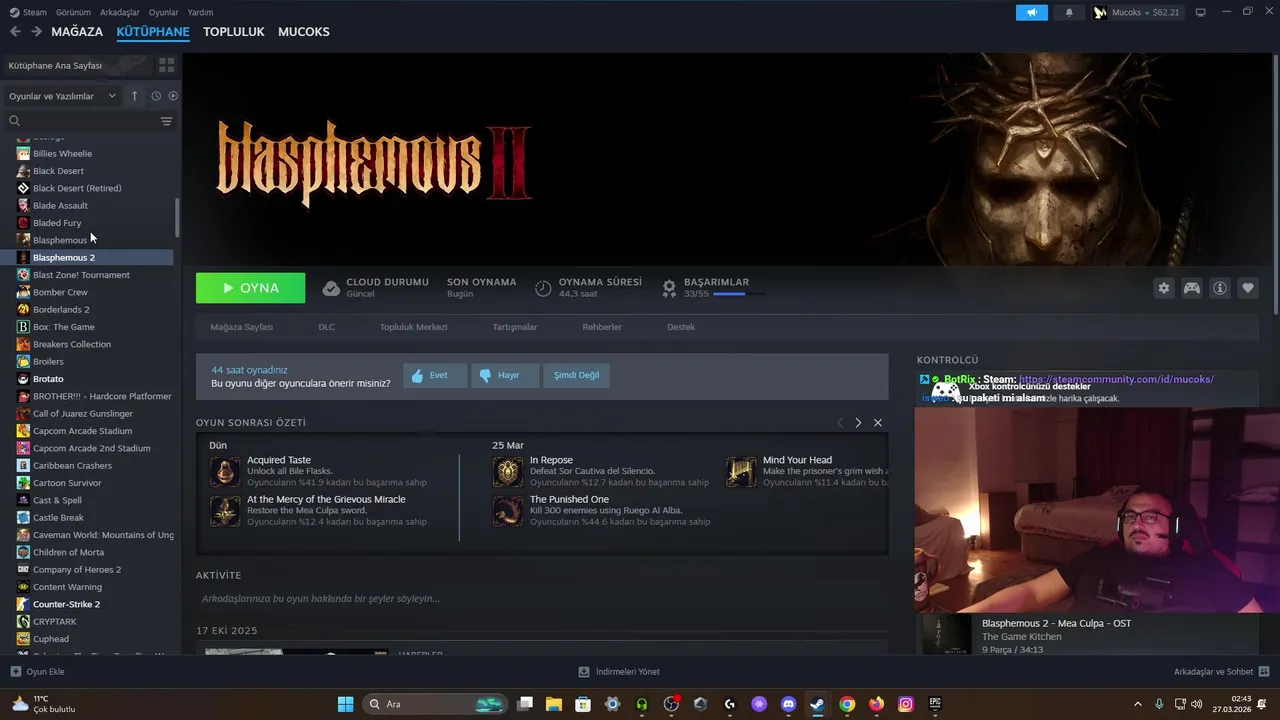This screenshot has height=720, width=1280.
Task: Open the Arkadaşlar menu
Action: pyautogui.click(x=120, y=12)
